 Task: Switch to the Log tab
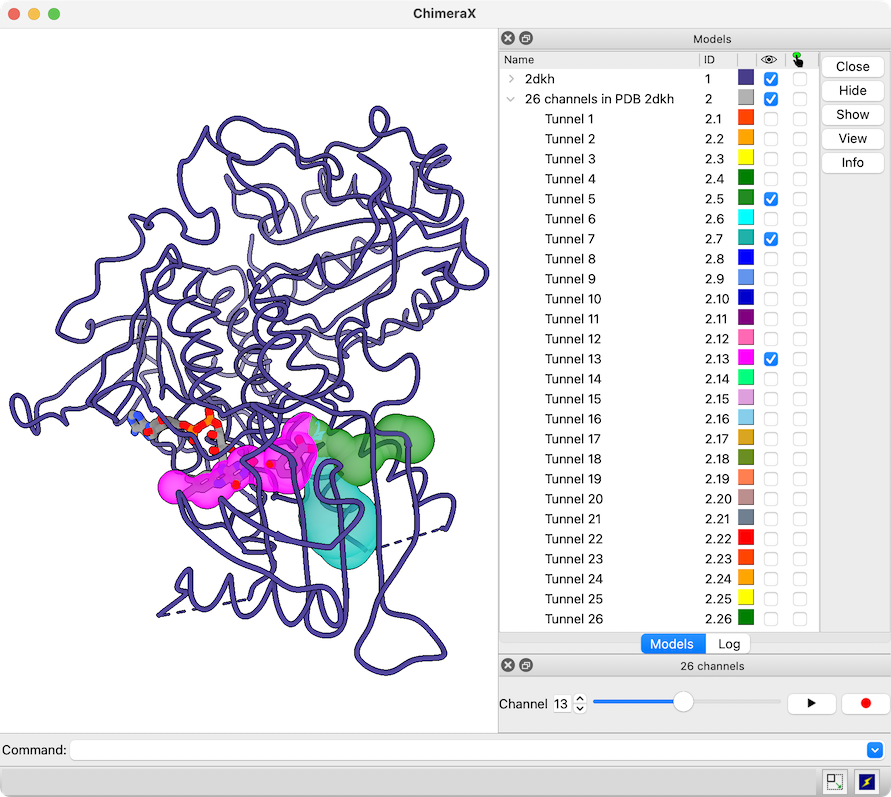729,644
